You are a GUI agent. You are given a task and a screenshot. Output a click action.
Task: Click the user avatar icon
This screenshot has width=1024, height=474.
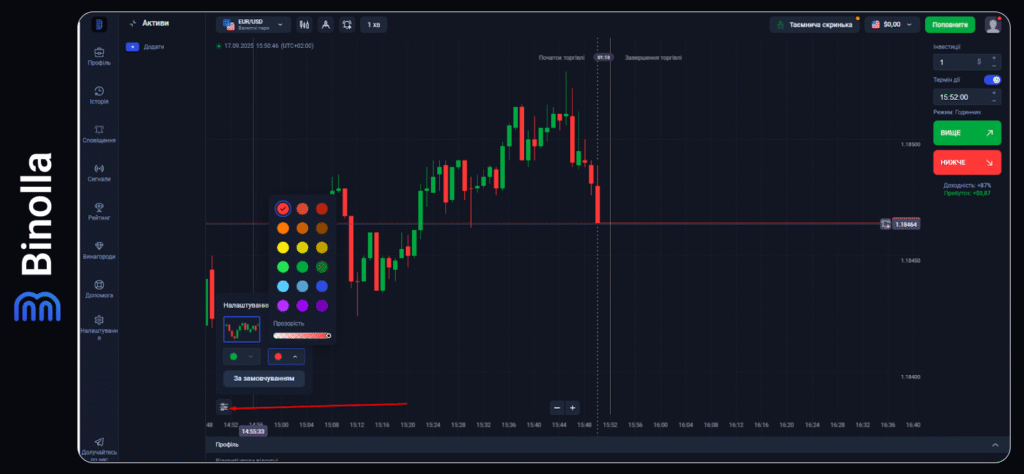coord(993,25)
